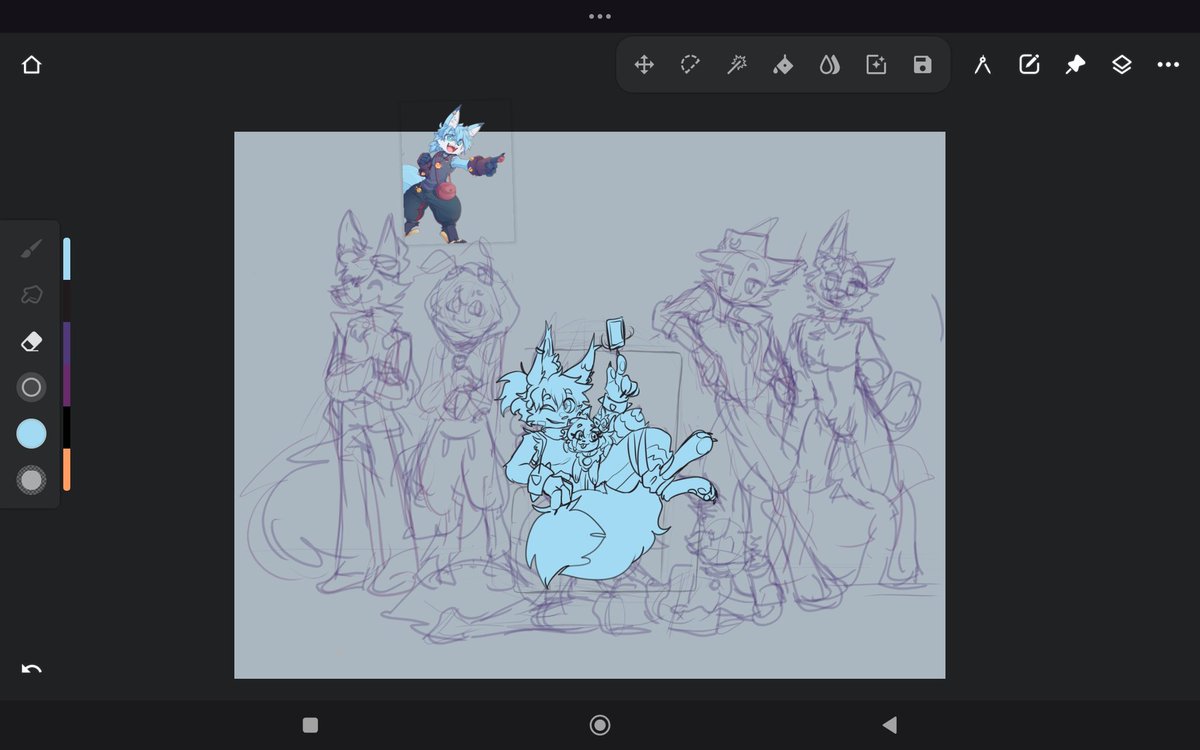Open the overflow options menu

[1167, 64]
